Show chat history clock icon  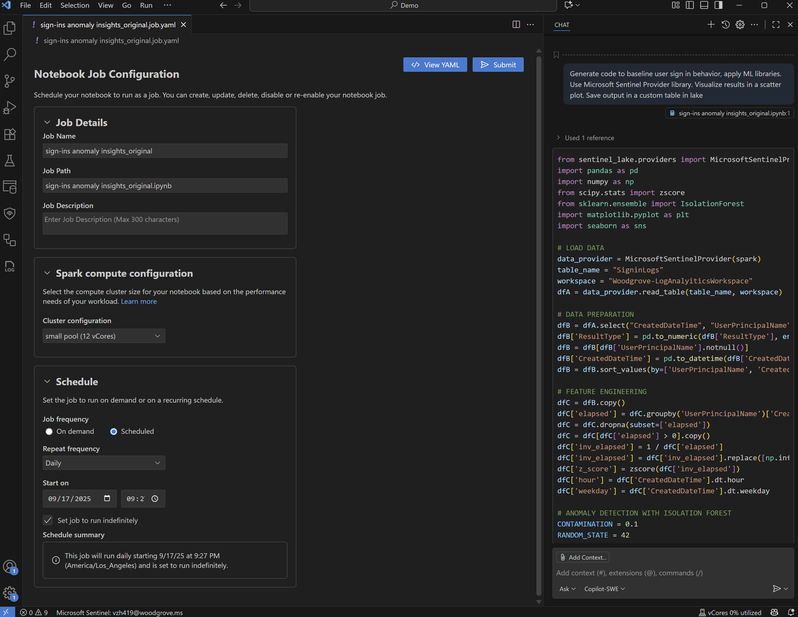(x=725, y=24)
